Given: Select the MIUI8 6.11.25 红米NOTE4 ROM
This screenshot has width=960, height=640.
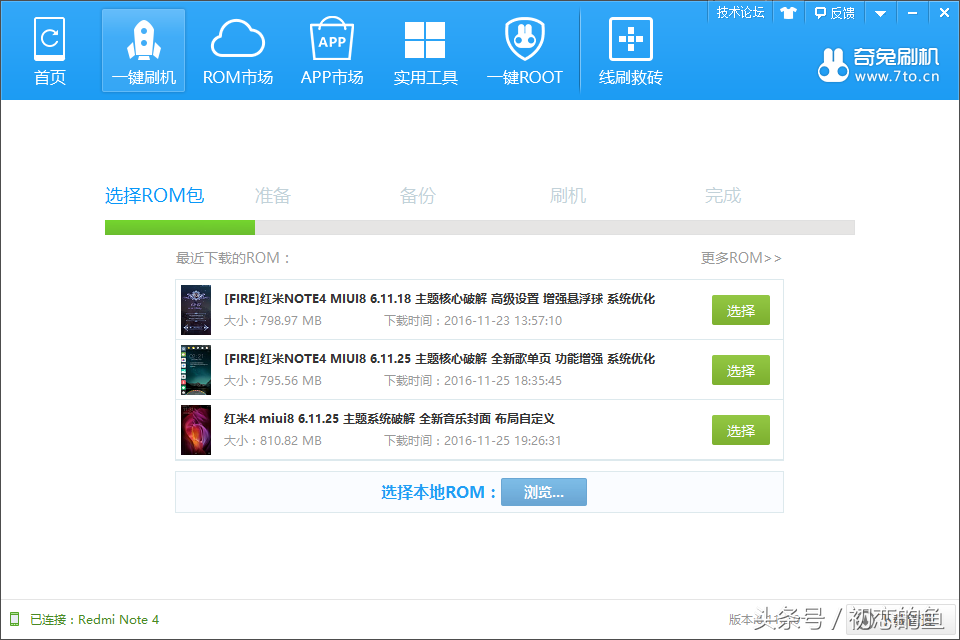Looking at the screenshot, I should (740, 371).
